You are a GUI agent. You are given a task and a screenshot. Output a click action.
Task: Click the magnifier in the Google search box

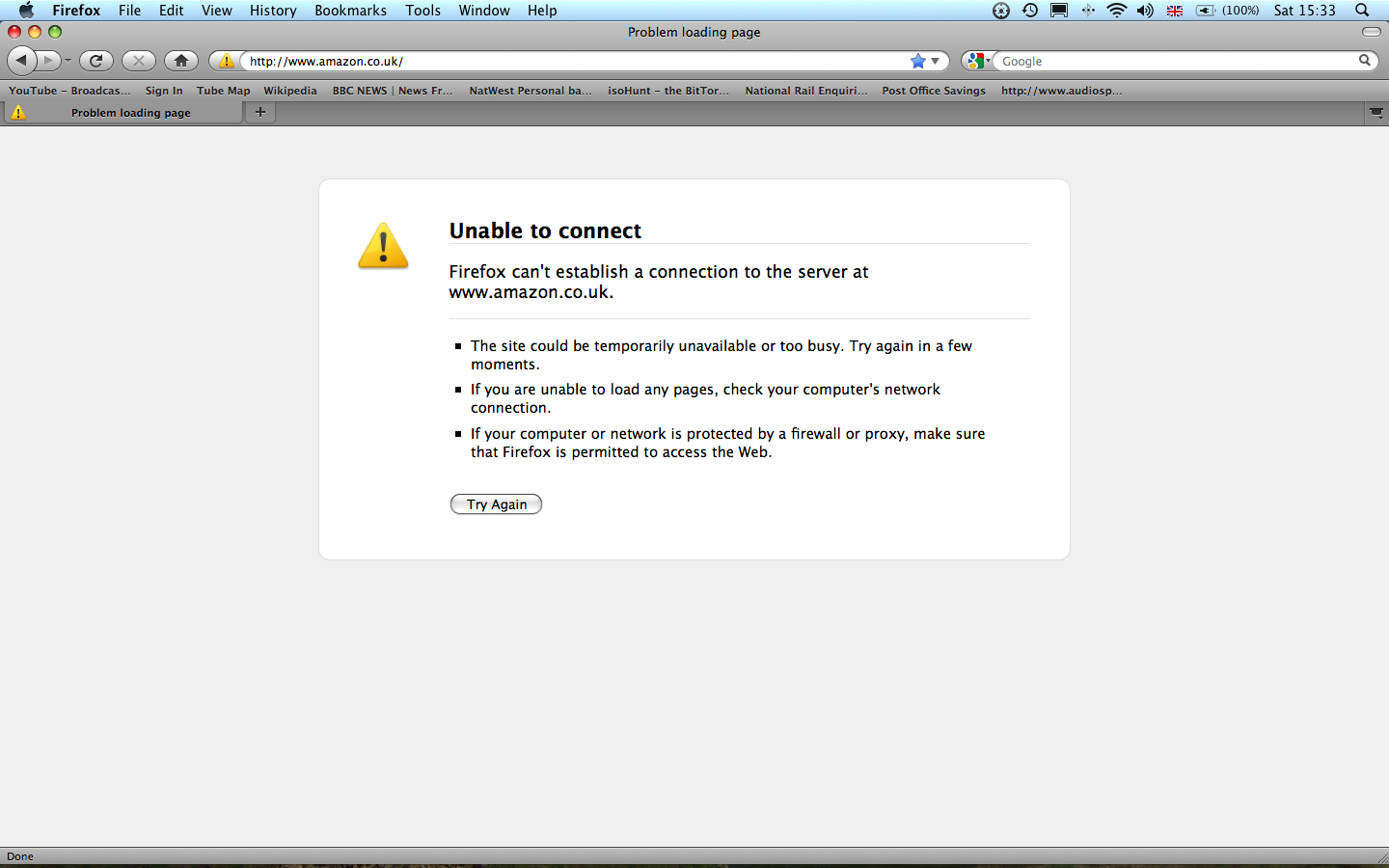[x=1365, y=60]
